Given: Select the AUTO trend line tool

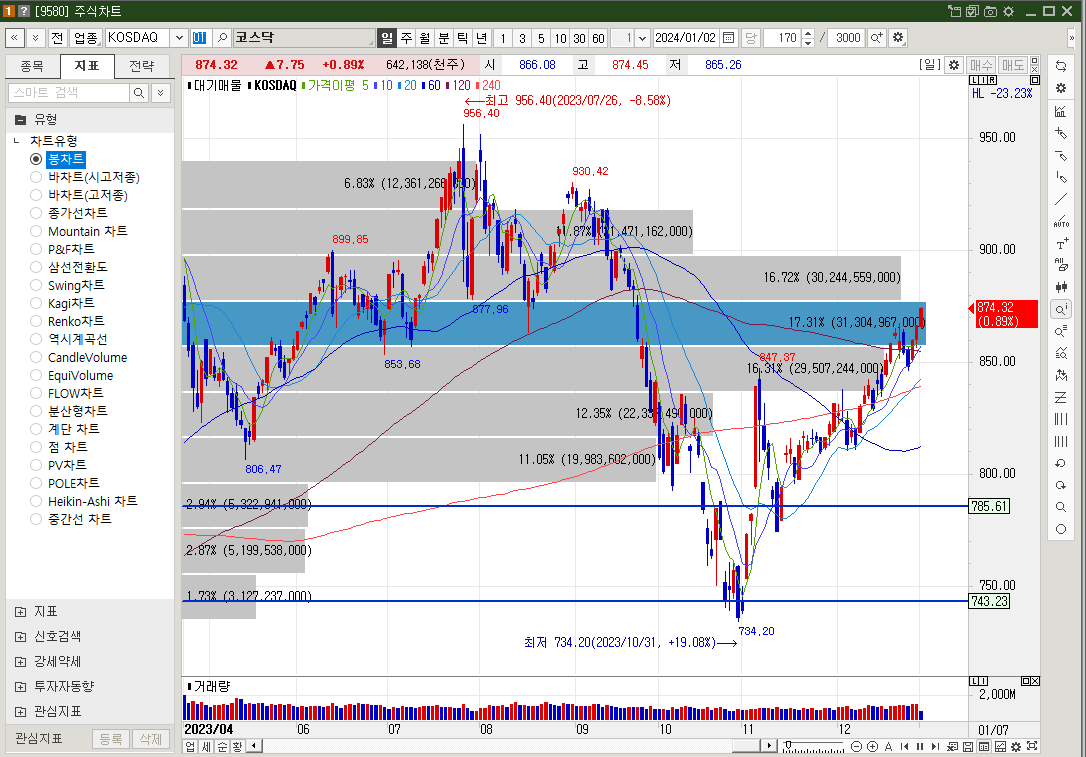Looking at the screenshot, I should (x=1060, y=221).
